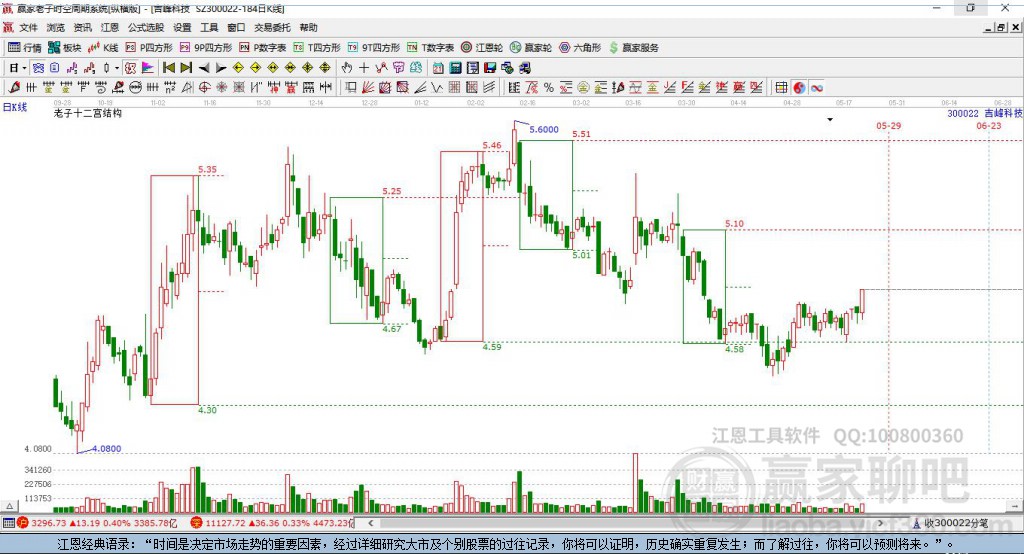The width and height of the screenshot is (1024, 554).
Task: Select the percent % retracement tool
Action: pyautogui.click(x=549, y=88)
